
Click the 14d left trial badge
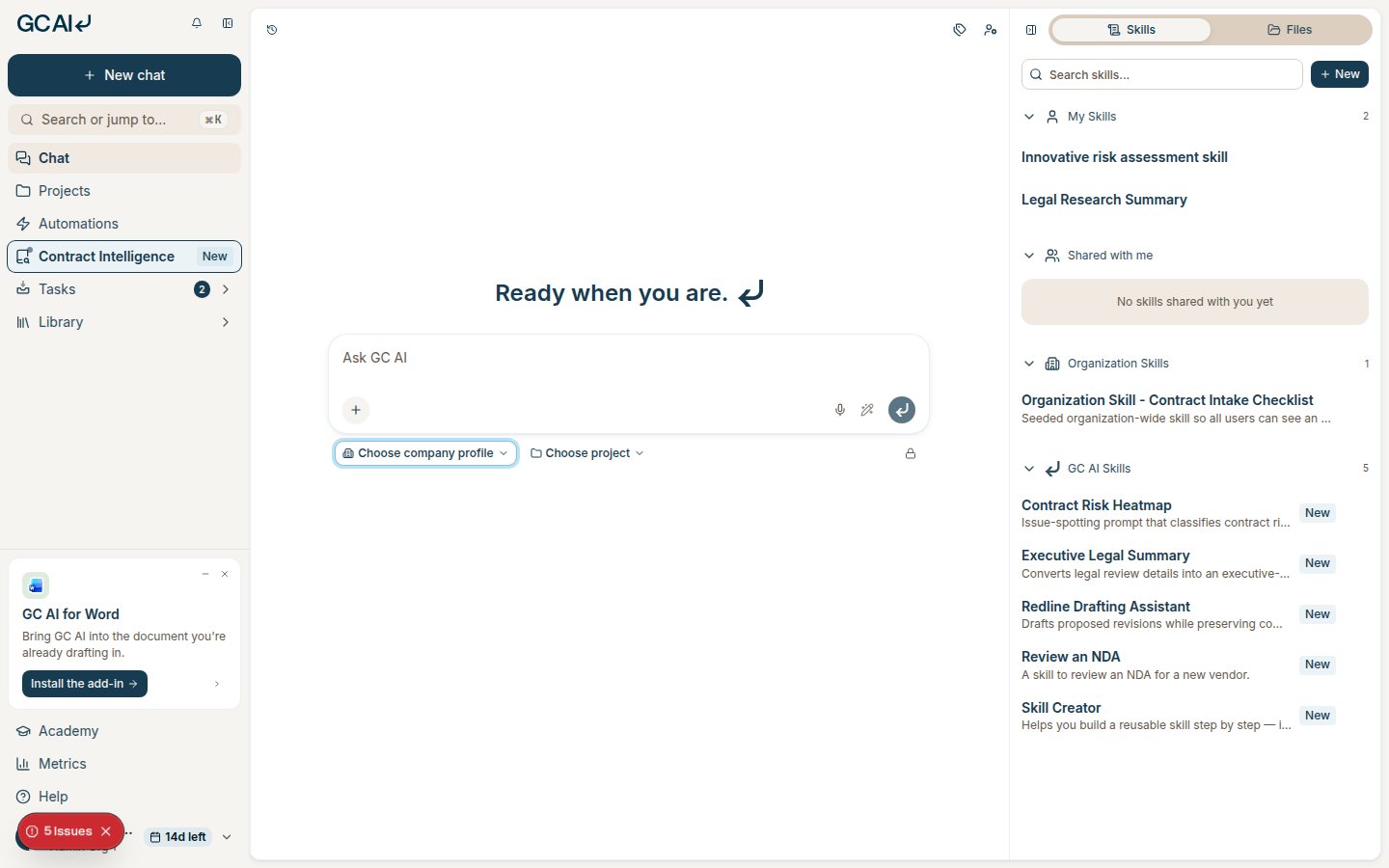pos(178,837)
